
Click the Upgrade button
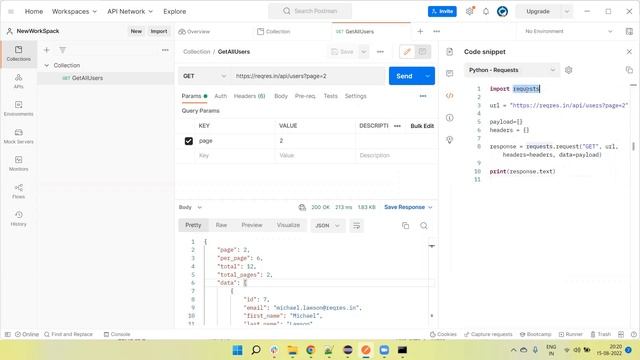[x=538, y=11]
